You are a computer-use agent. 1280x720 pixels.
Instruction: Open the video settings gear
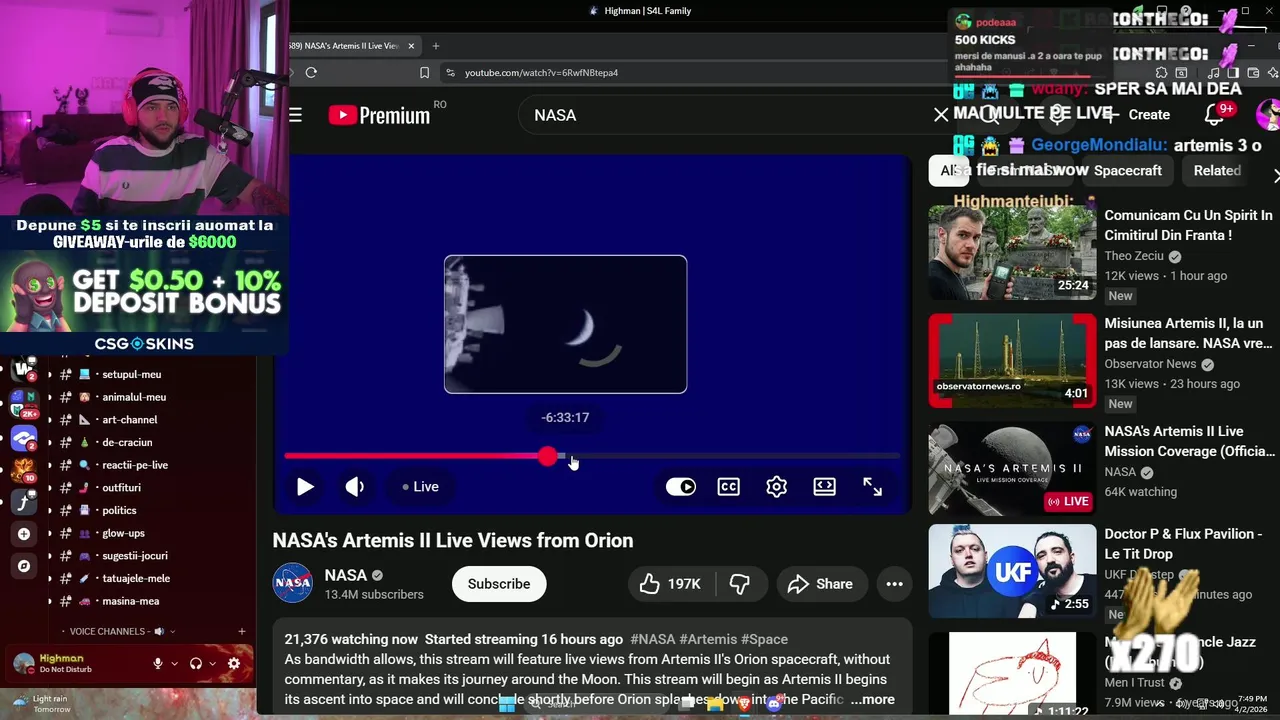click(777, 487)
